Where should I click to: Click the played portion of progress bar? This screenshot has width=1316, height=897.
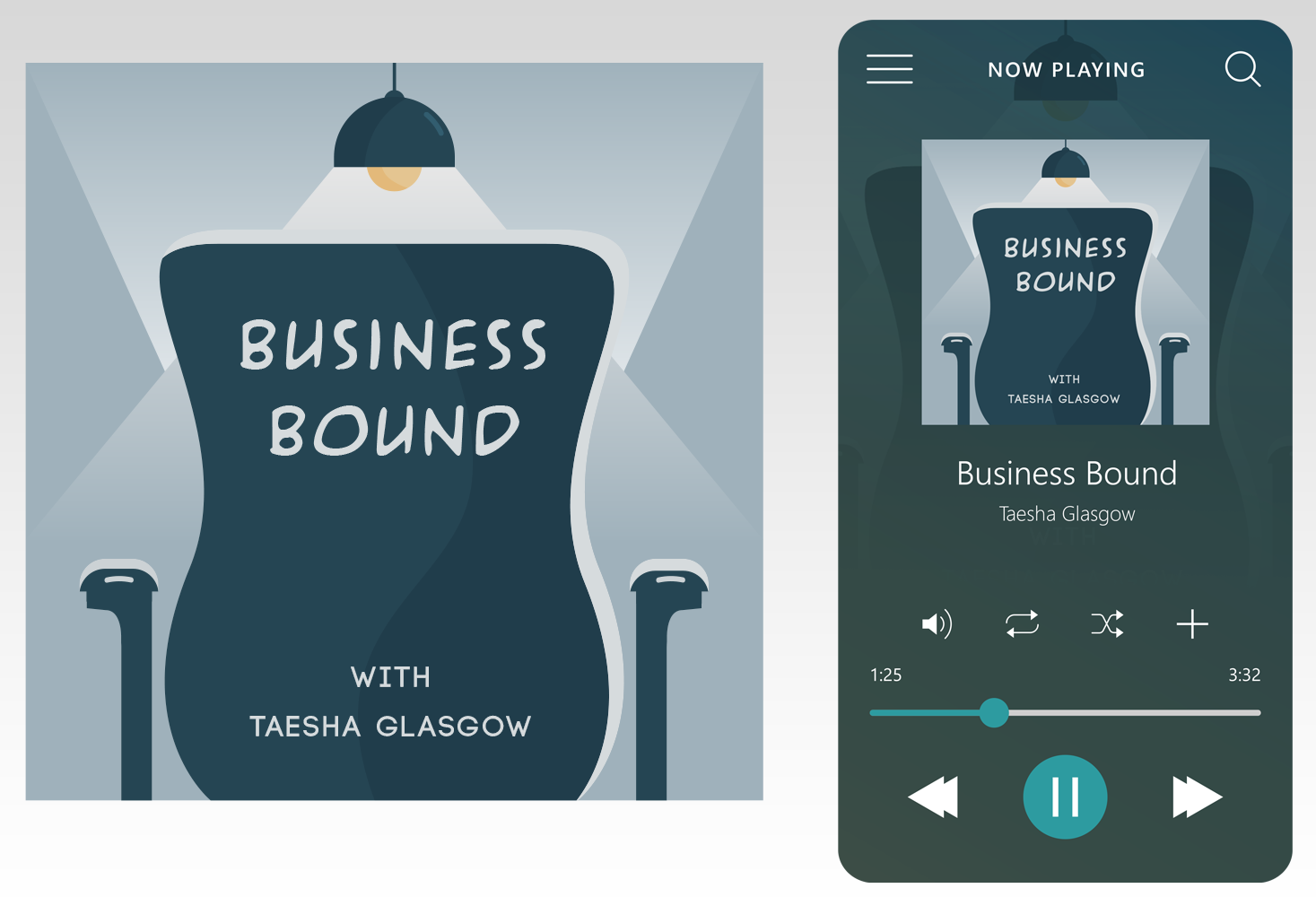(x=924, y=713)
